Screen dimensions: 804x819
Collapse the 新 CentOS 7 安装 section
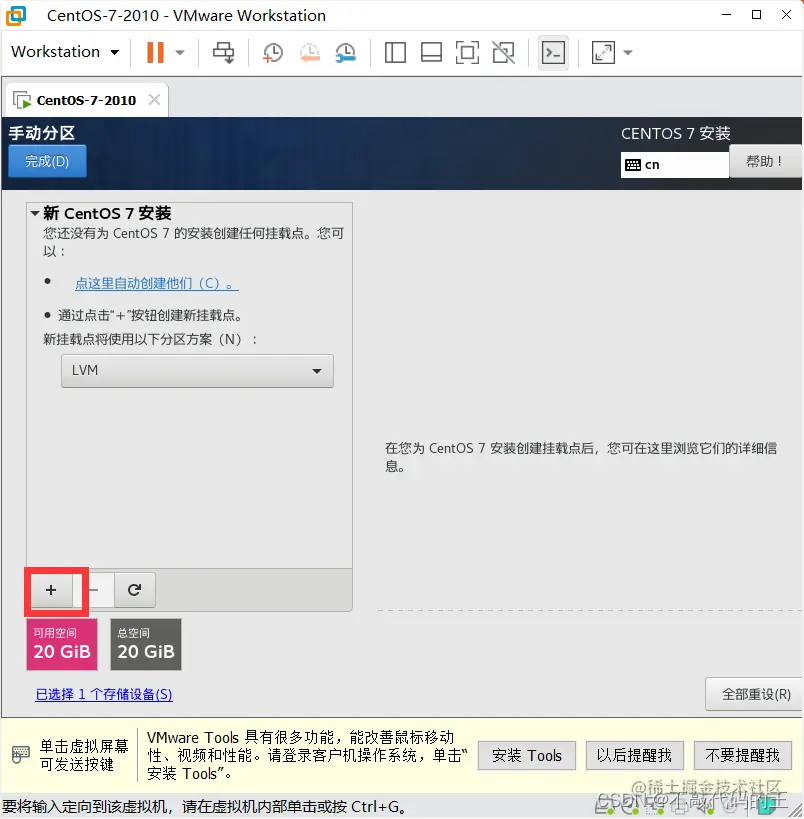click(35, 213)
